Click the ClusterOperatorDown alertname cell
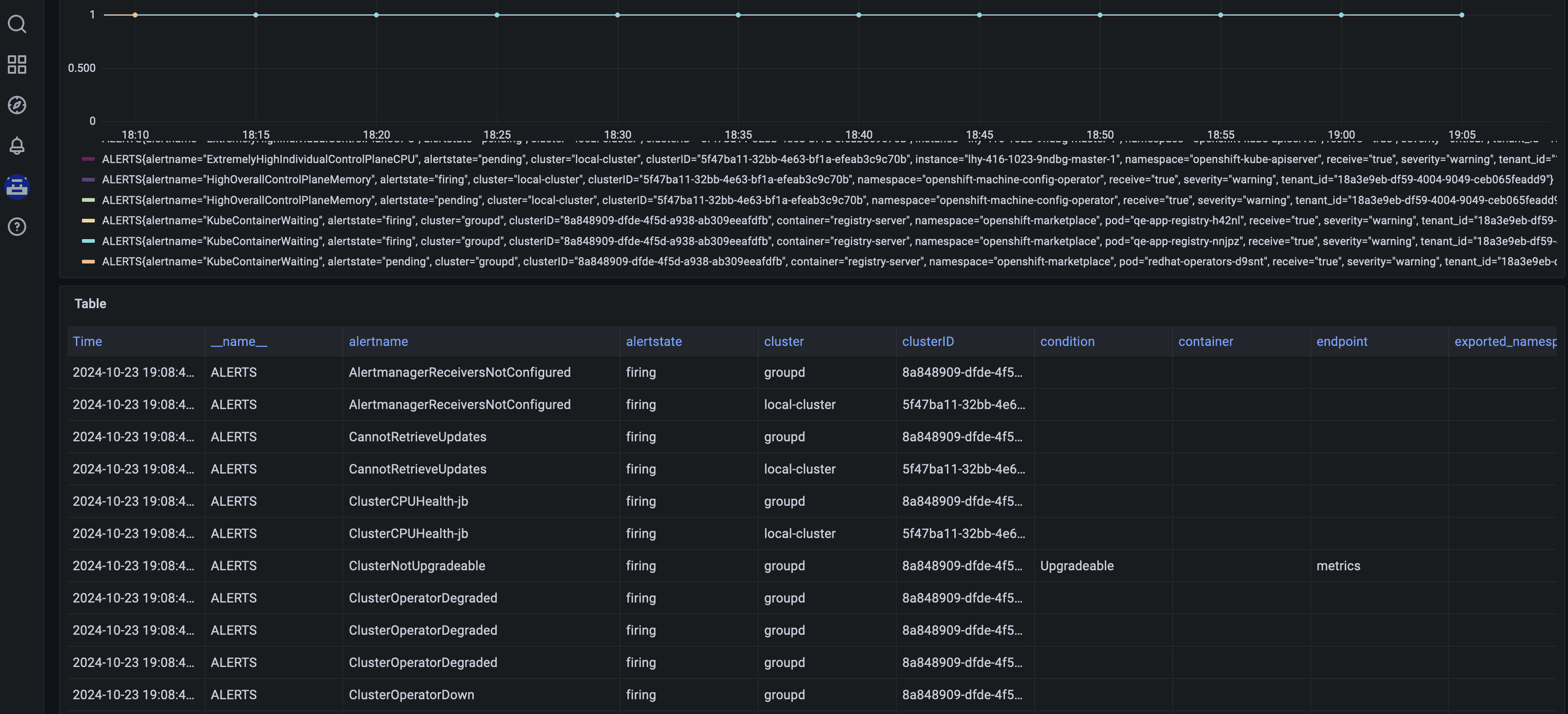This screenshot has height=714, width=1568. point(412,695)
